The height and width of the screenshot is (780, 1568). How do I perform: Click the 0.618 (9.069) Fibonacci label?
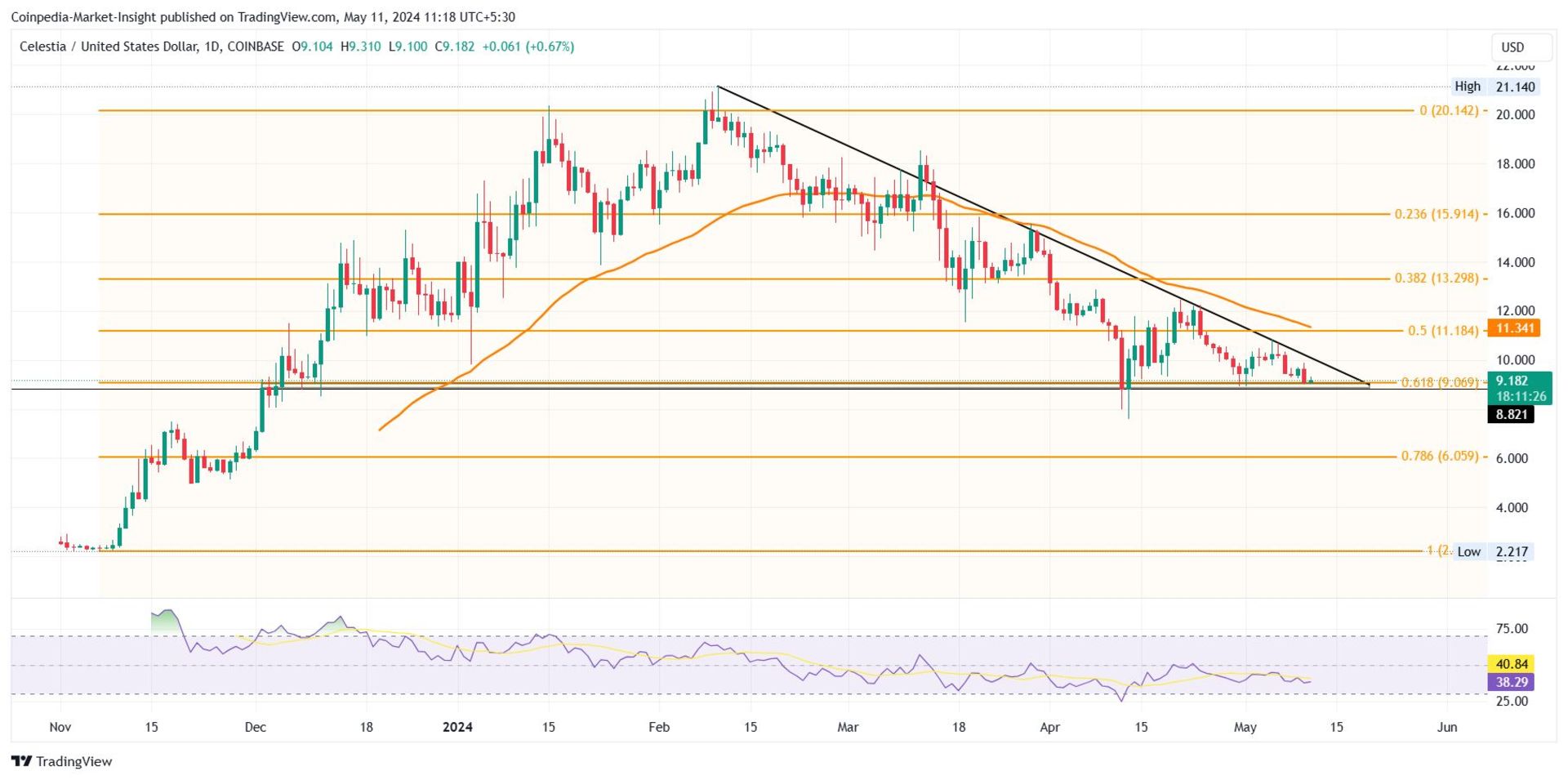click(1440, 382)
